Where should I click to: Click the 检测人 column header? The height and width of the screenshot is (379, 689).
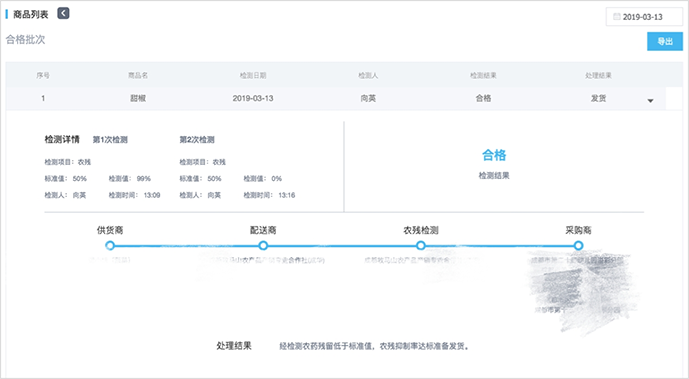tap(368, 76)
